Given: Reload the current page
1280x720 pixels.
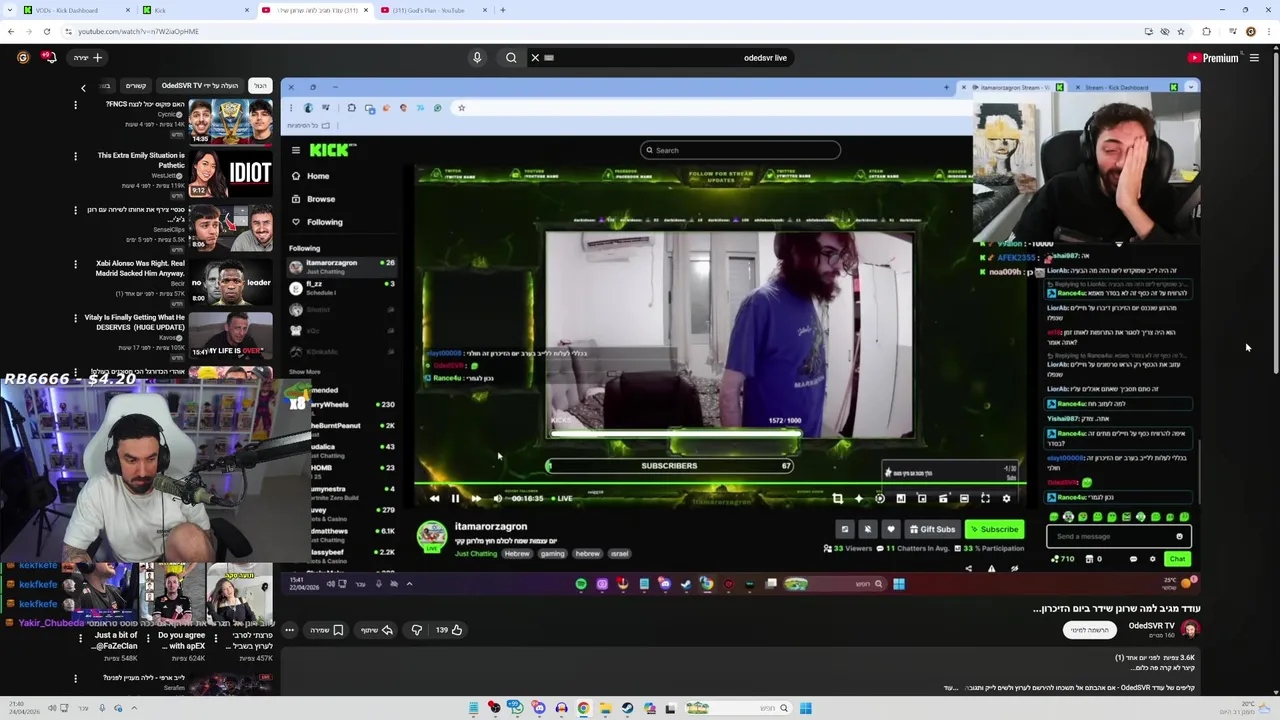Looking at the screenshot, I should pos(46,31).
